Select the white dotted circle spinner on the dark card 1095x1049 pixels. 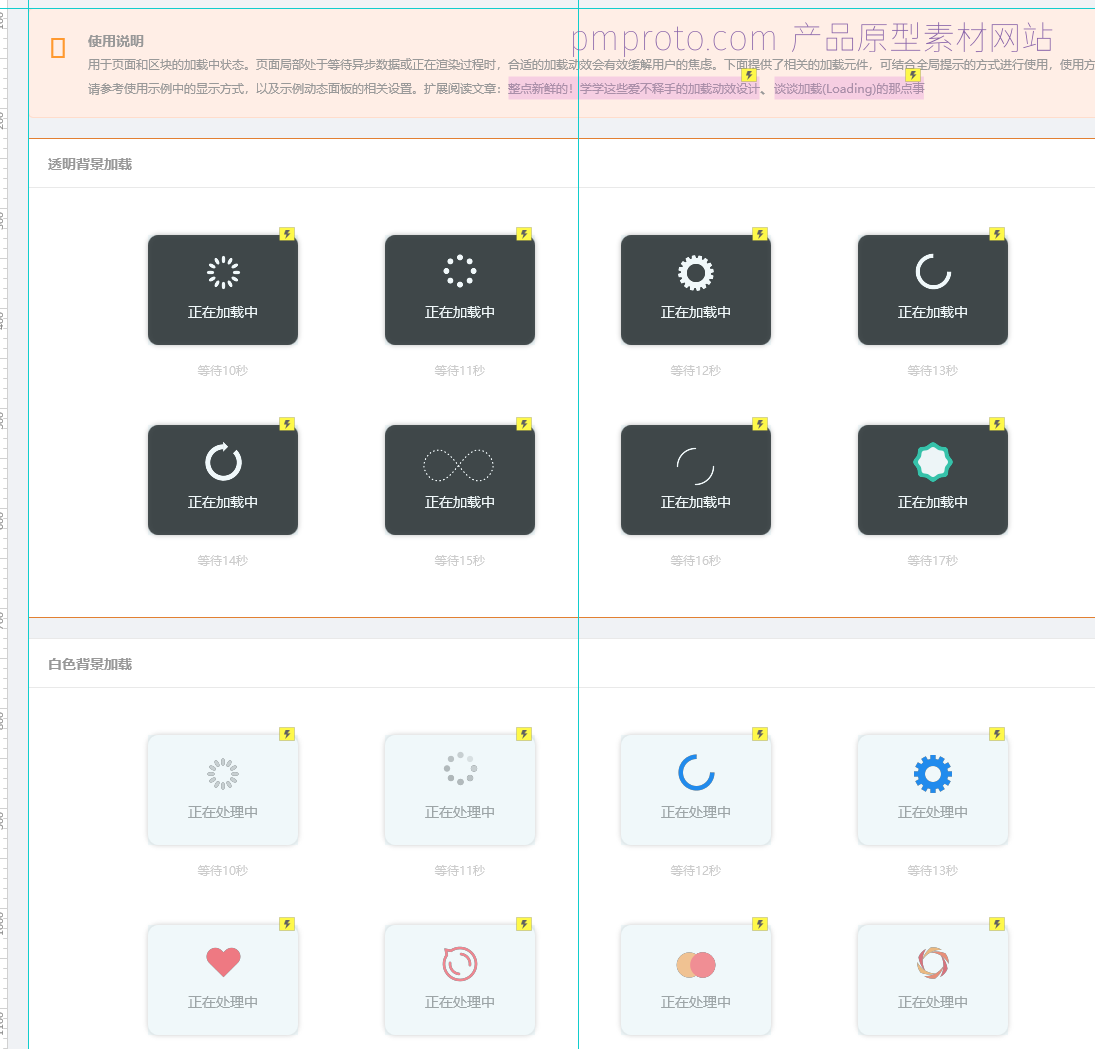pyautogui.click(x=459, y=271)
